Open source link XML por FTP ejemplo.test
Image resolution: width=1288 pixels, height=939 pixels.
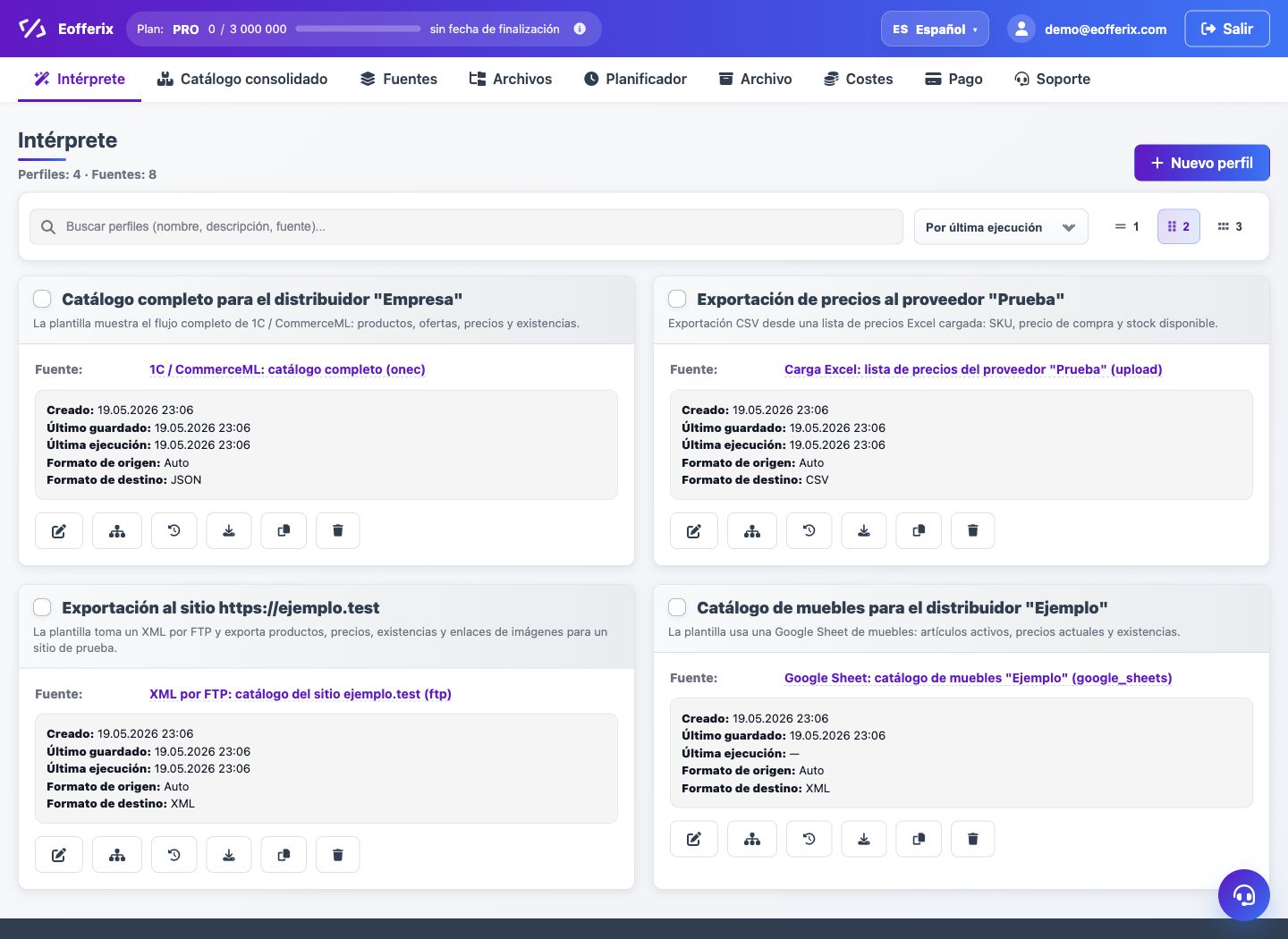pyautogui.click(x=301, y=694)
